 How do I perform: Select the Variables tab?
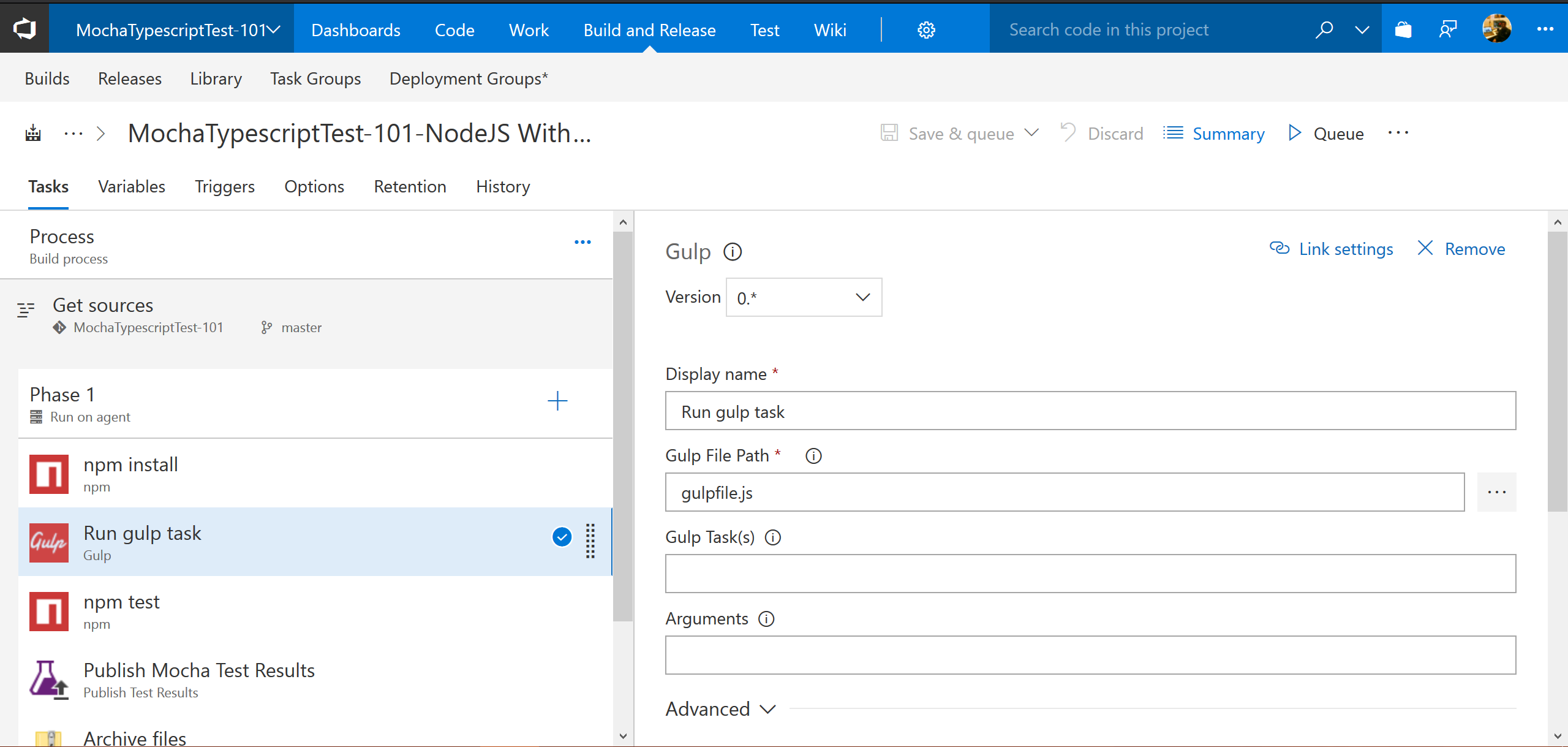[x=132, y=186]
